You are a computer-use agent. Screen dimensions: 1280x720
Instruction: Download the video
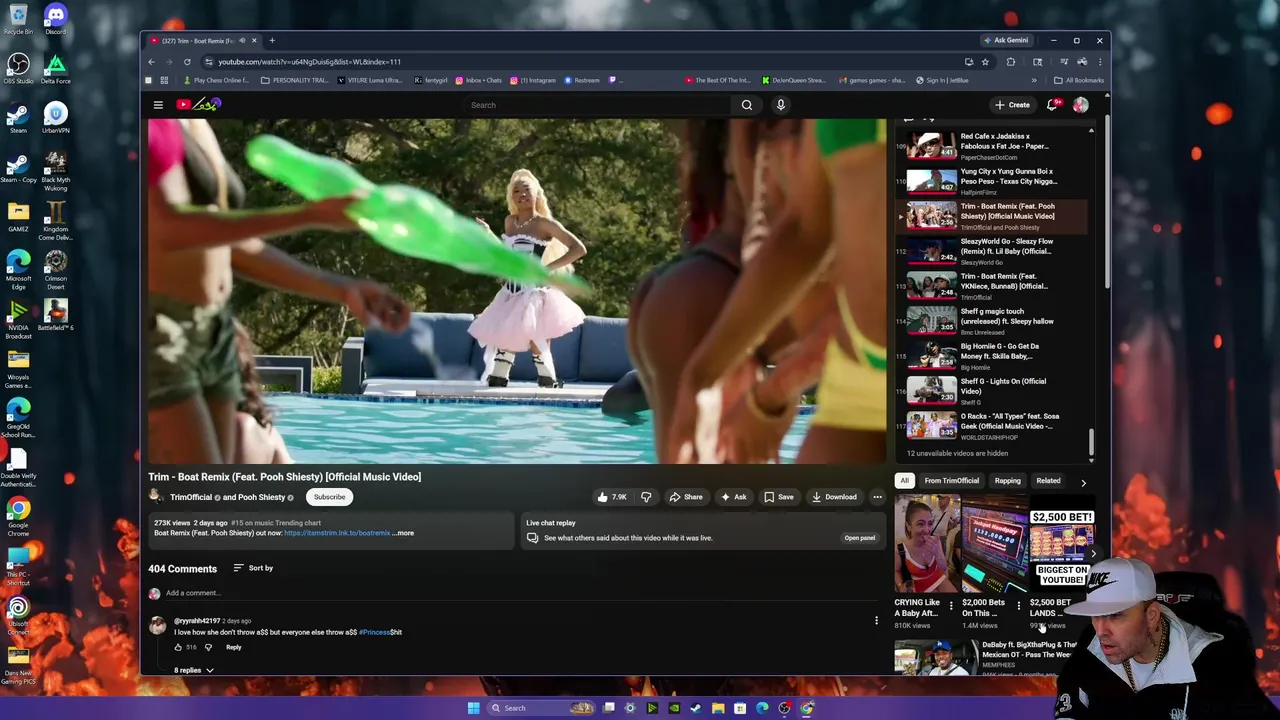point(834,497)
